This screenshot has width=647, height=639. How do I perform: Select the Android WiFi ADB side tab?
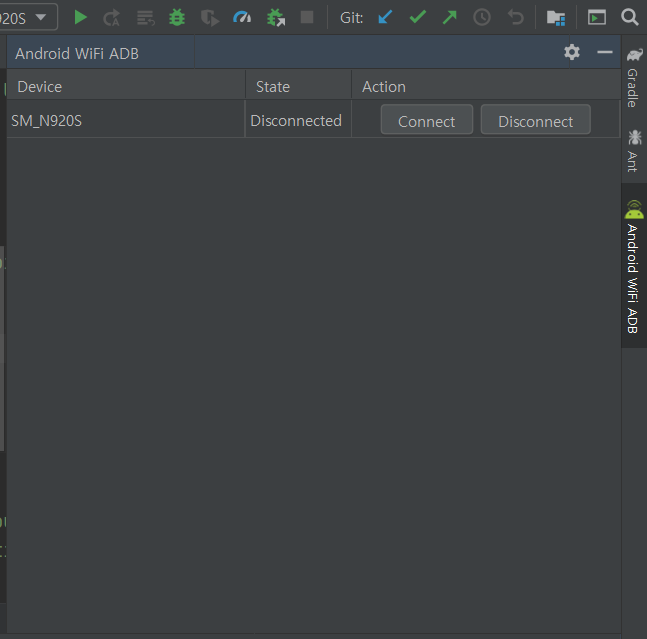tap(634, 266)
